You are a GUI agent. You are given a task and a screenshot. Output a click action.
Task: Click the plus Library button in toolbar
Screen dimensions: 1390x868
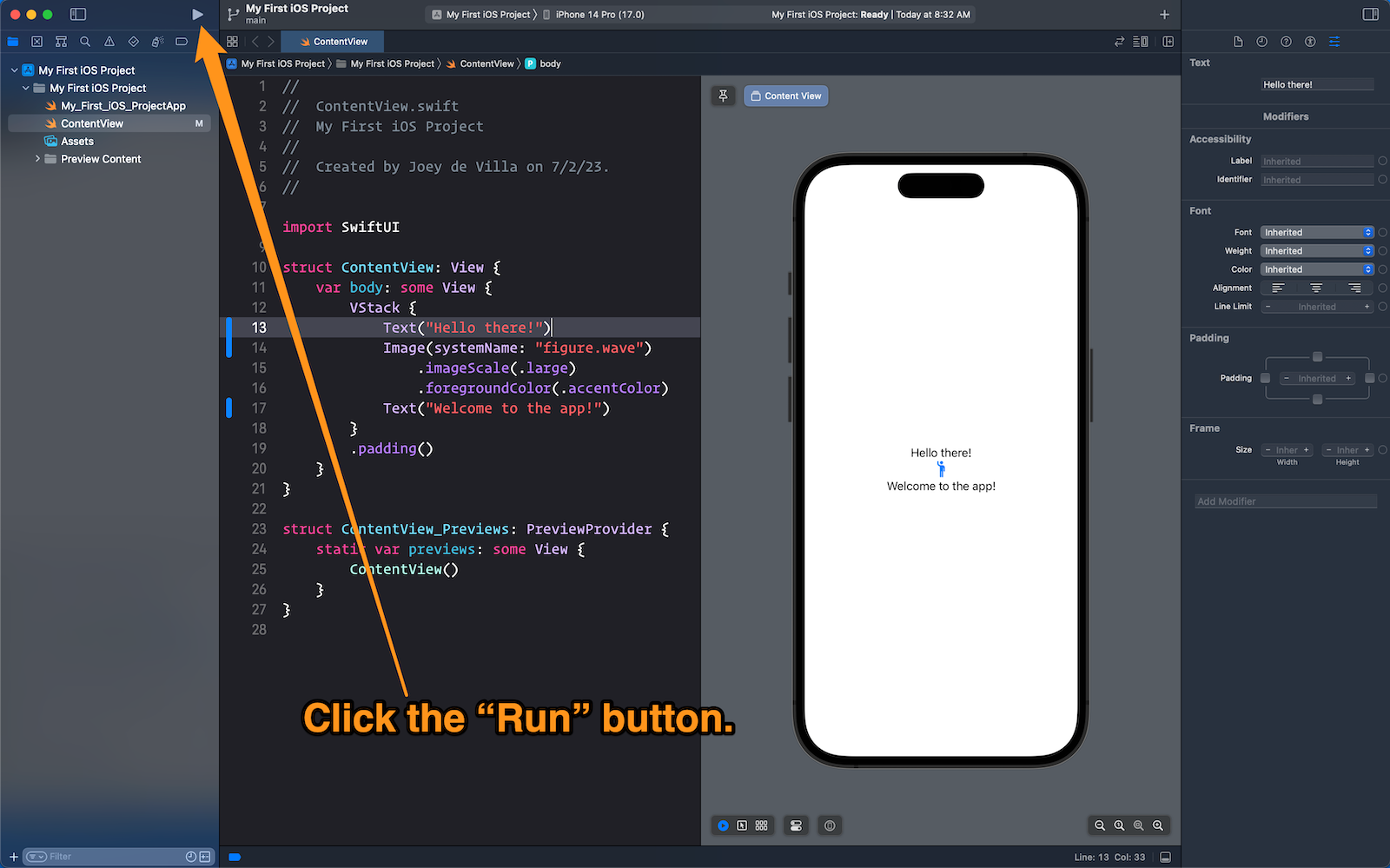coord(1164,14)
